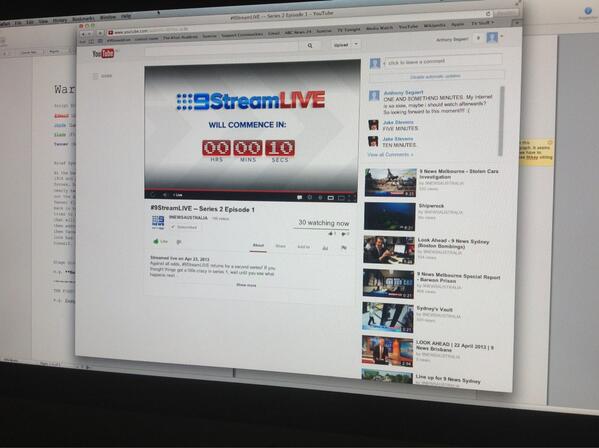
Task: Open player settings gear icon
Action: 320,198
